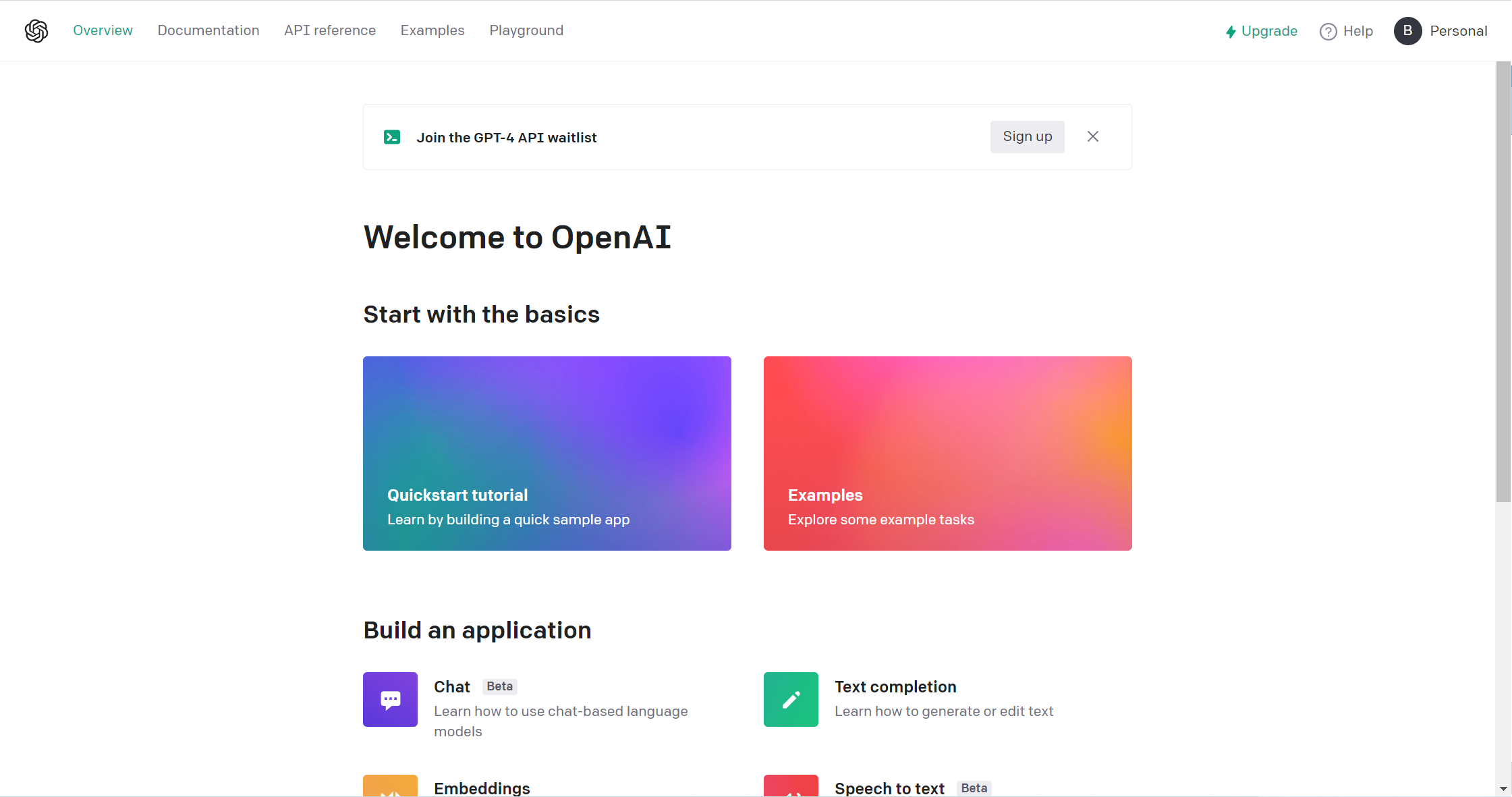The image size is (1512, 797).
Task: Open the API reference tab
Action: (330, 30)
